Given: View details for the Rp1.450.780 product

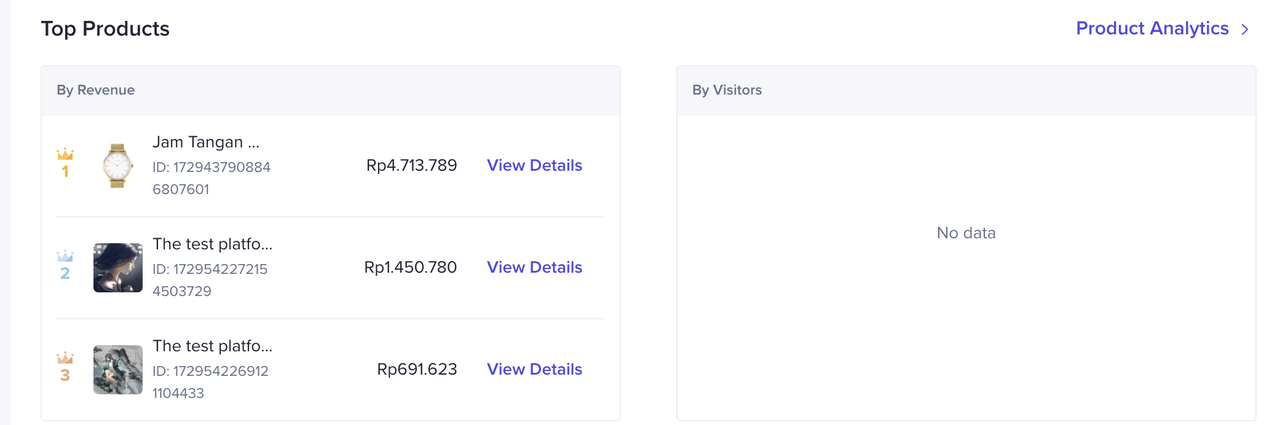Looking at the screenshot, I should [x=534, y=268].
